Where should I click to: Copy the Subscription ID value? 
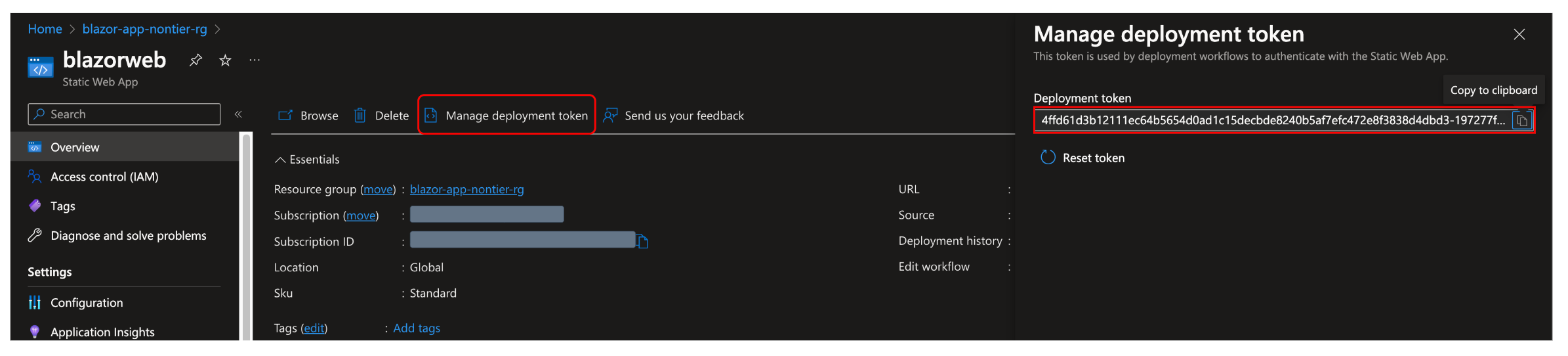pyautogui.click(x=642, y=241)
